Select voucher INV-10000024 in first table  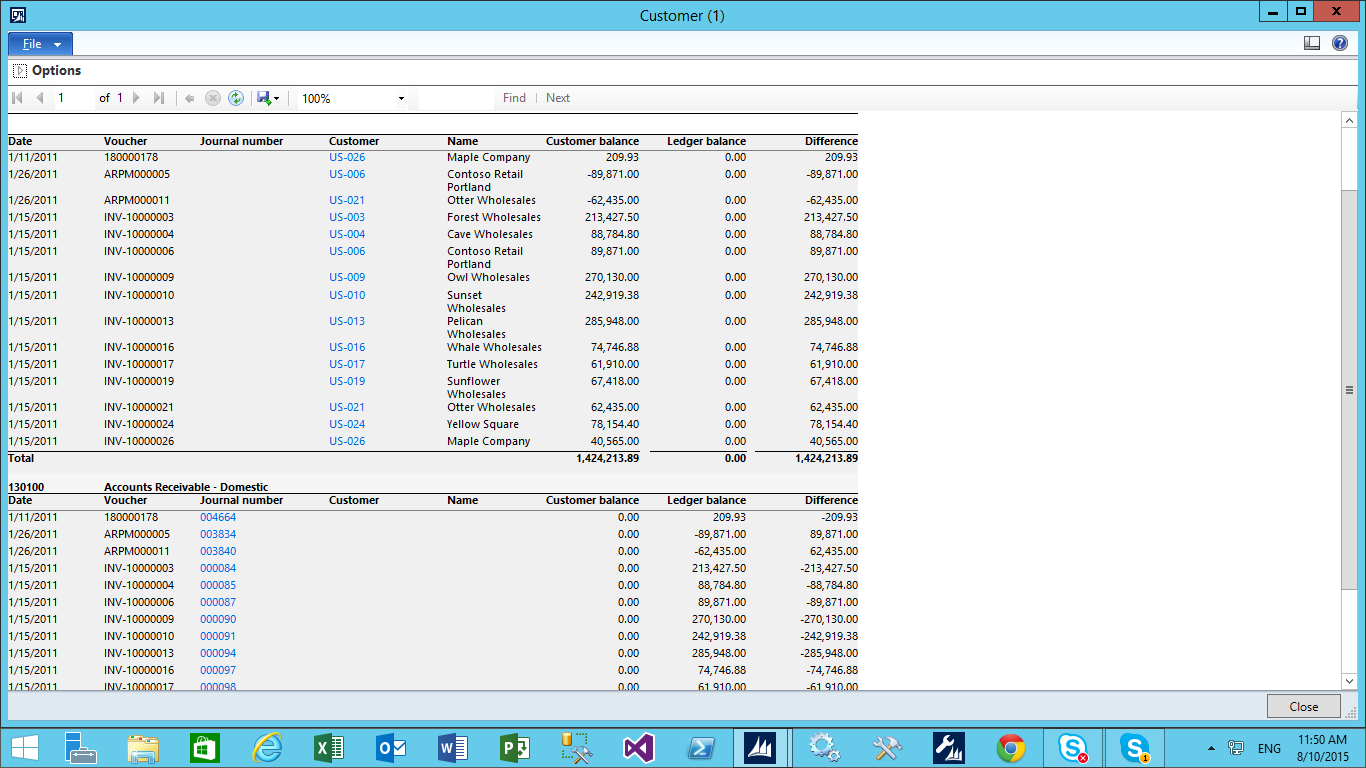tap(139, 424)
